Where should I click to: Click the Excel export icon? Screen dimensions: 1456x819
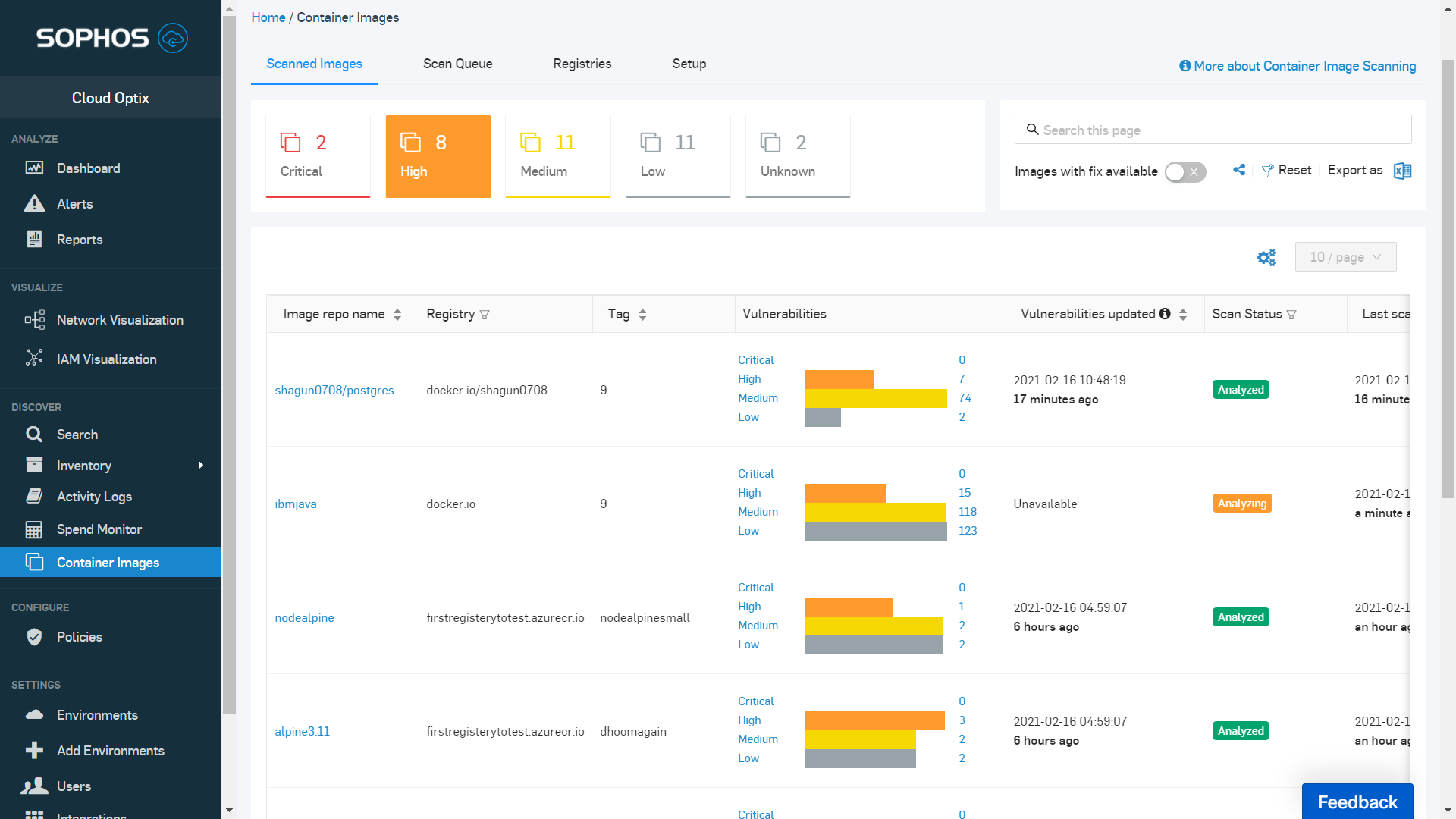coord(1402,171)
